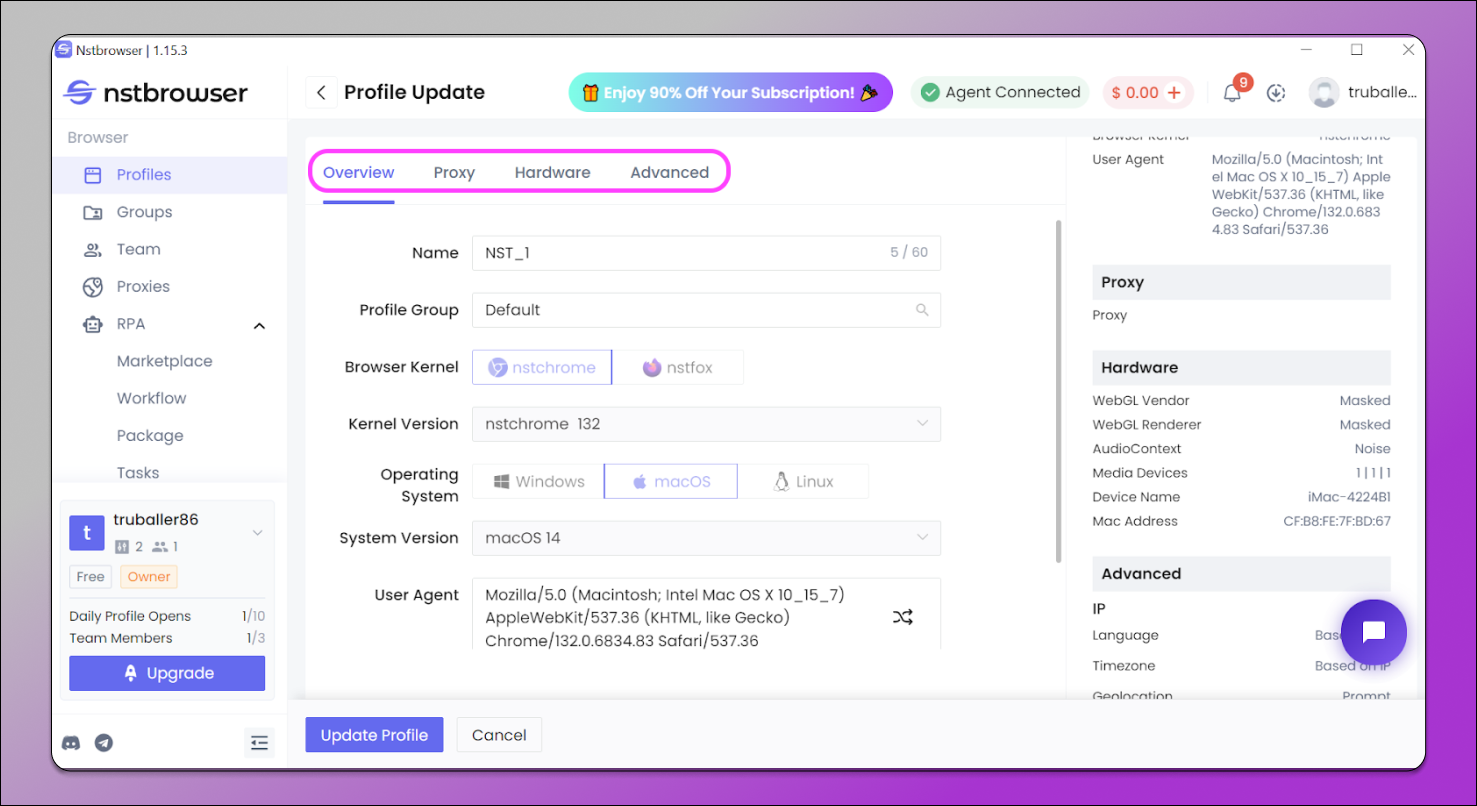
Task: Open the Groups folder icon
Action: (93, 212)
